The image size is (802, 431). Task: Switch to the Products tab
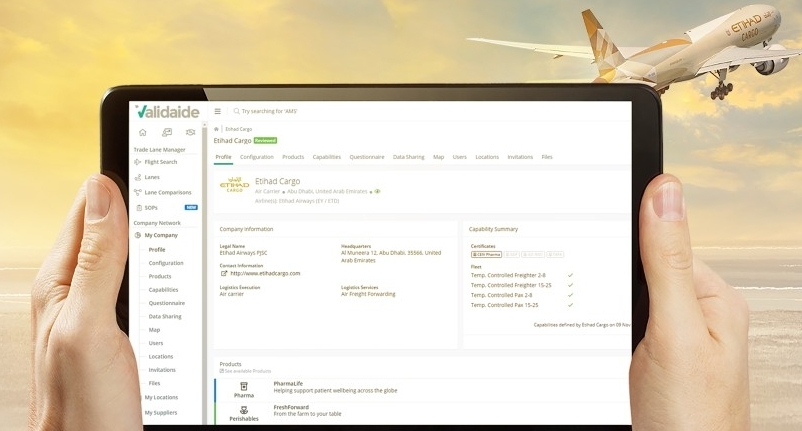pos(293,157)
